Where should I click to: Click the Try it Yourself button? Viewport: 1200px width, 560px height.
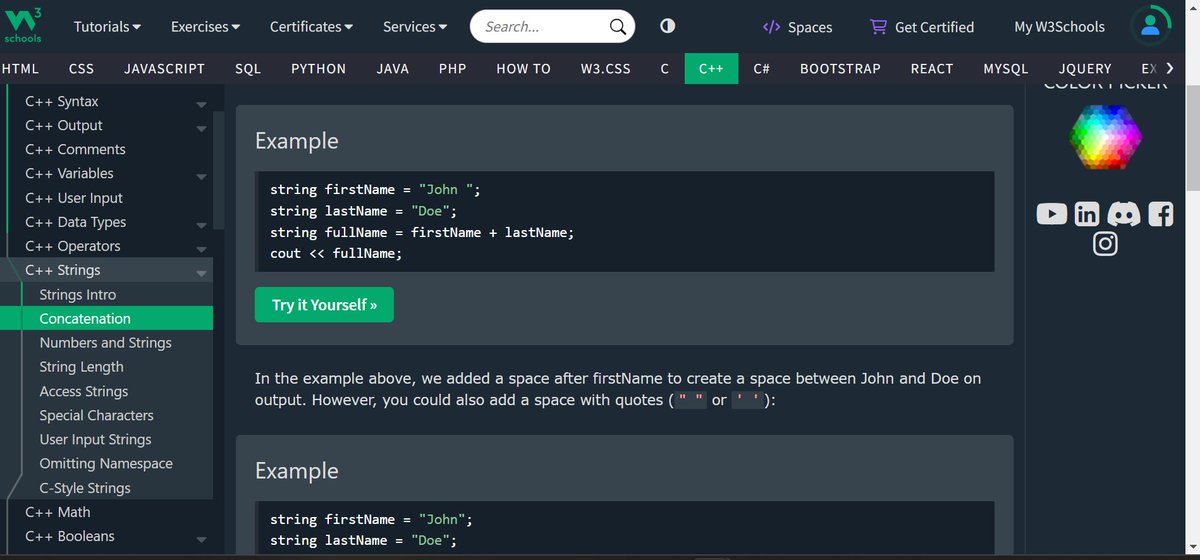pos(324,305)
